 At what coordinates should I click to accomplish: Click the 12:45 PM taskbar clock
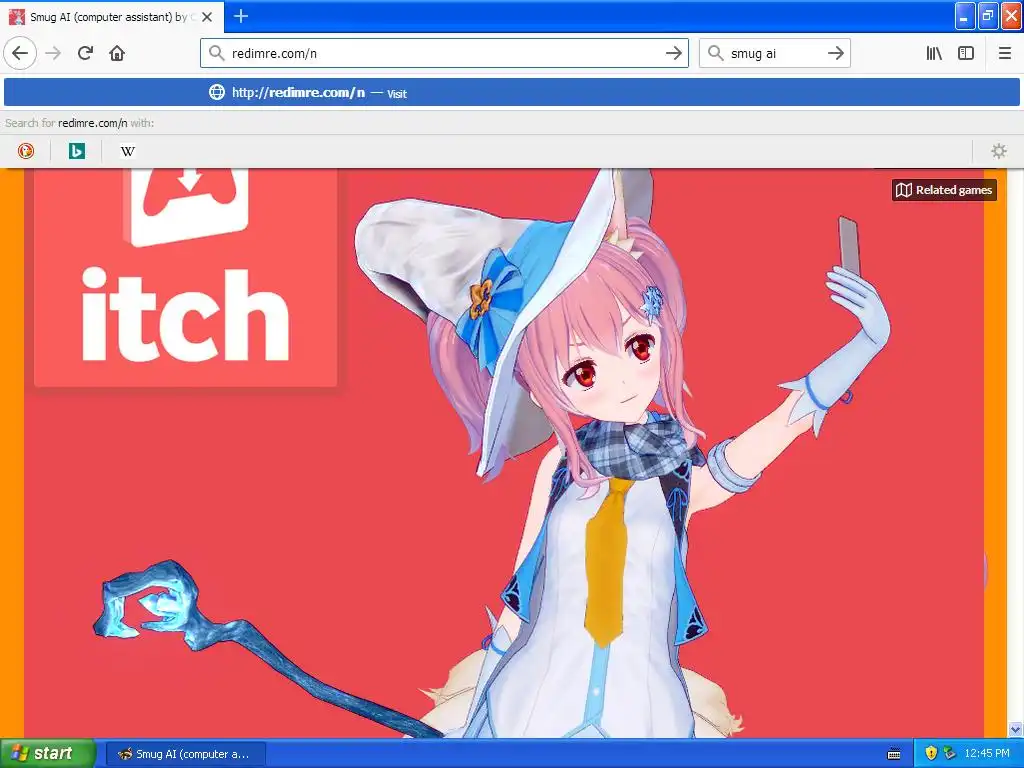coord(987,753)
